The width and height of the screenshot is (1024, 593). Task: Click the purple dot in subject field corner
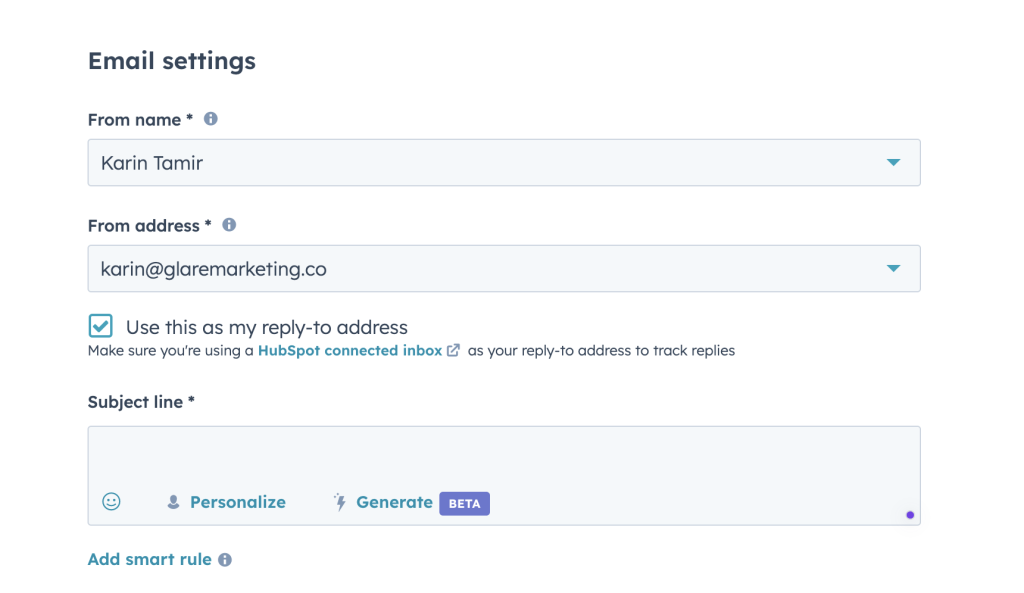click(910, 515)
